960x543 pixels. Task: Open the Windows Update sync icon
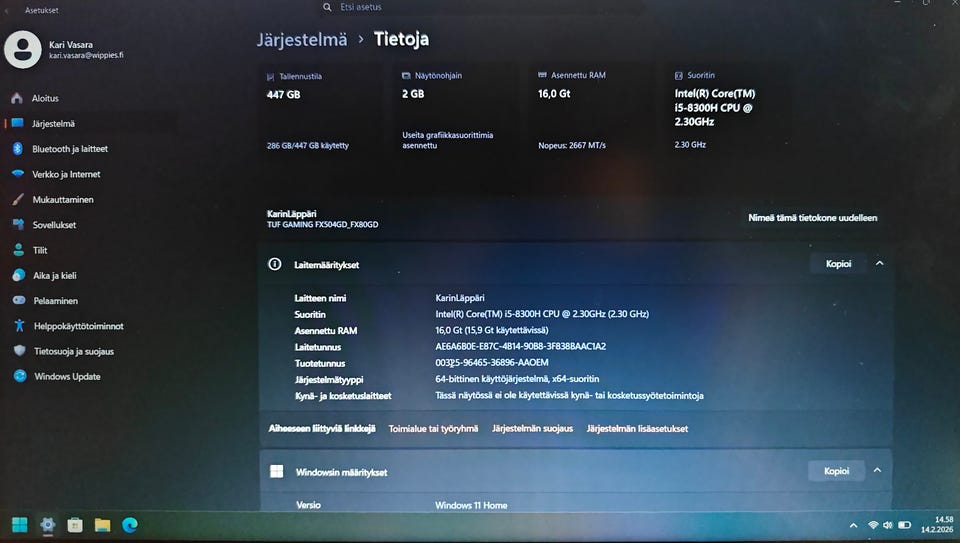[x=20, y=376]
